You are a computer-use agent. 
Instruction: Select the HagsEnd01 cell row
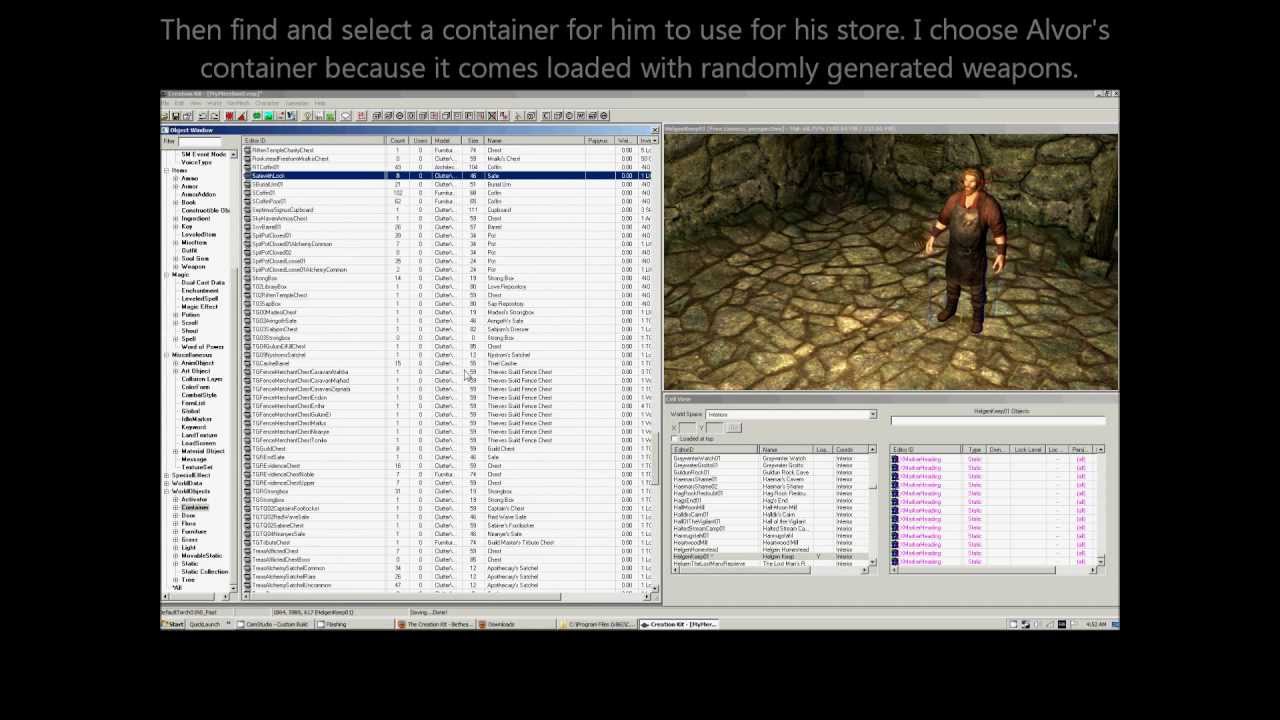770,500
